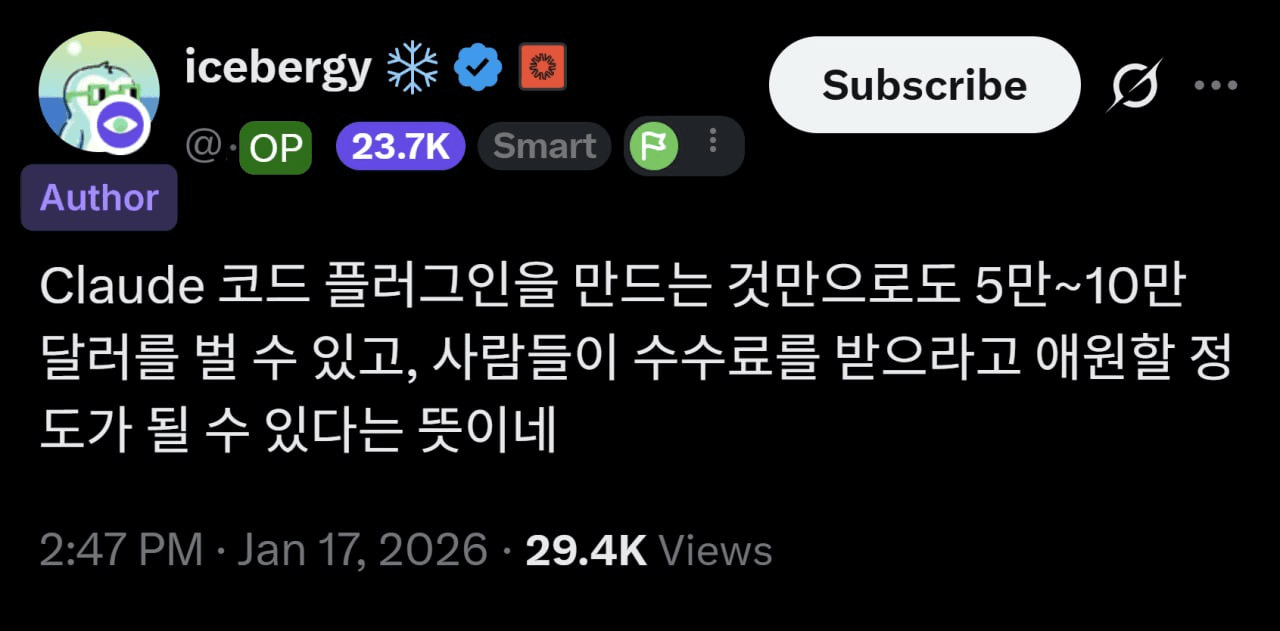Click the snowflake emoji beside icebergy
Viewport: 1280px width, 631px height.
(413, 68)
